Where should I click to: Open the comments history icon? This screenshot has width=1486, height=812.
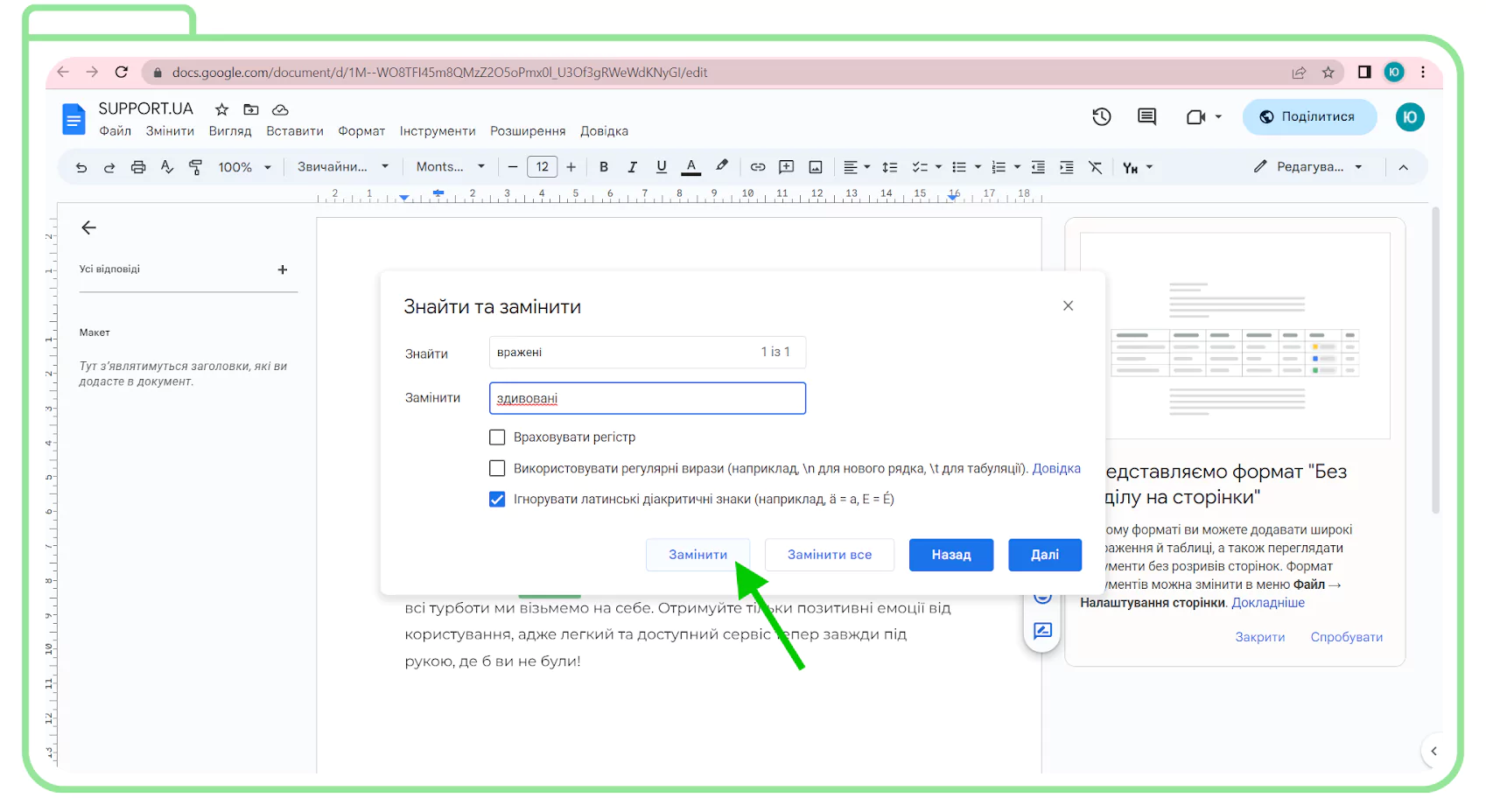click(x=1147, y=116)
